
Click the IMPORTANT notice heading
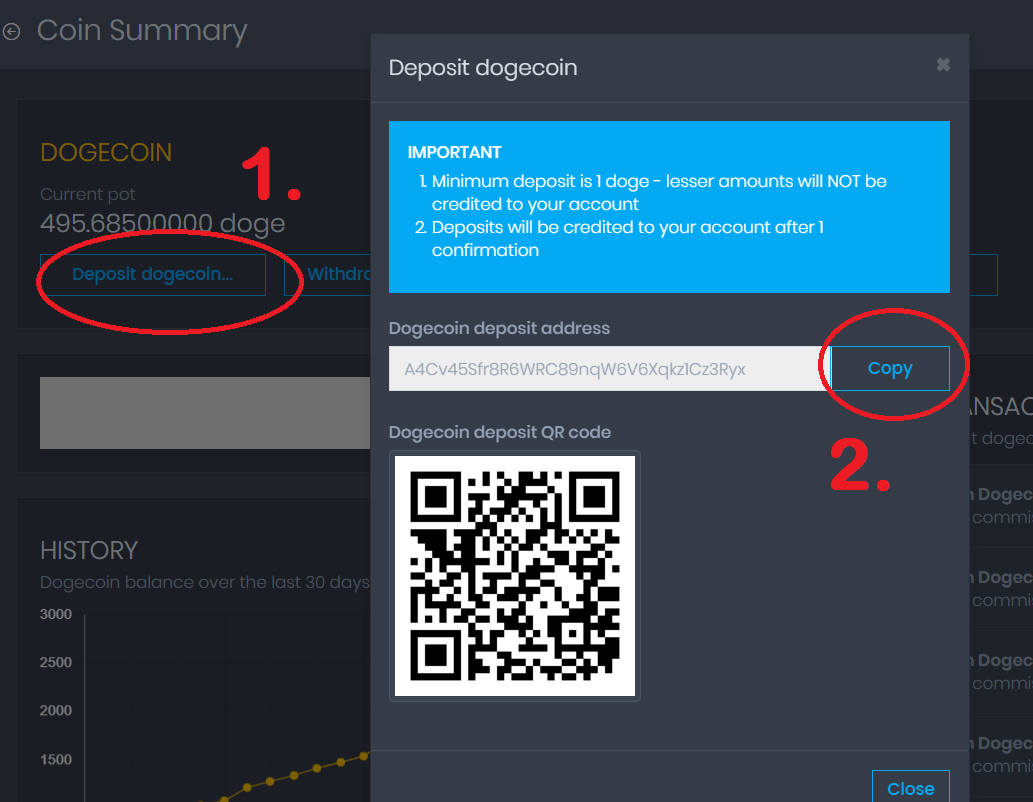[454, 152]
